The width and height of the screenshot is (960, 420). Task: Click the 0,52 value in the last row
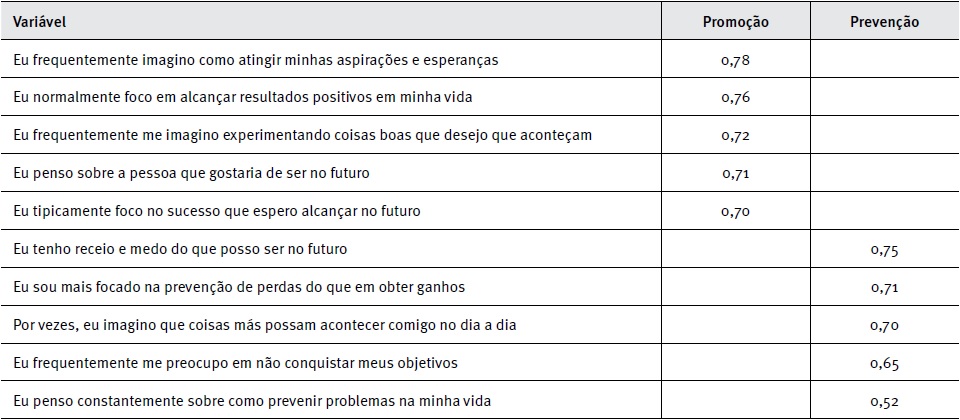(x=884, y=401)
